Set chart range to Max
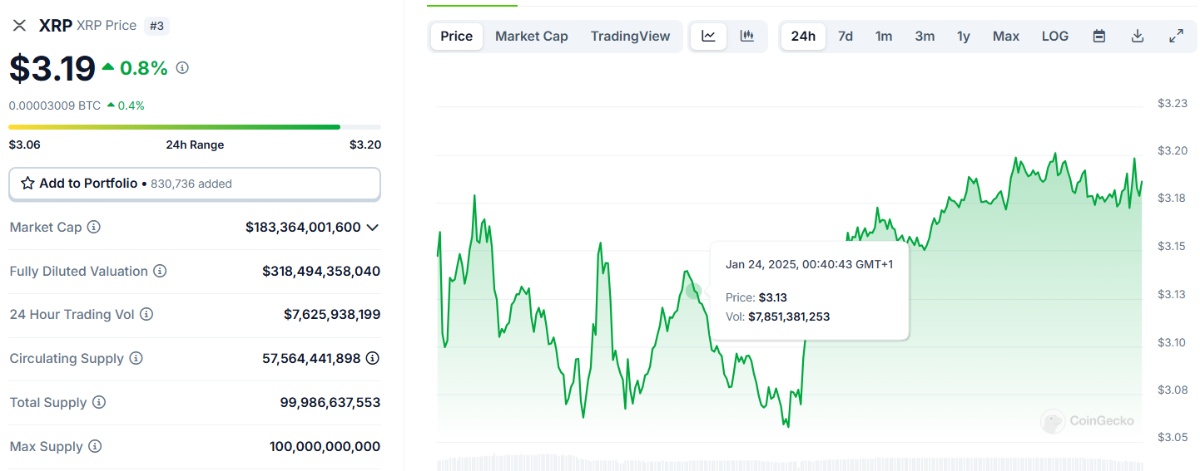Image resolution: width=1200 pixels, height=471 pixels. pos(1006,36)
